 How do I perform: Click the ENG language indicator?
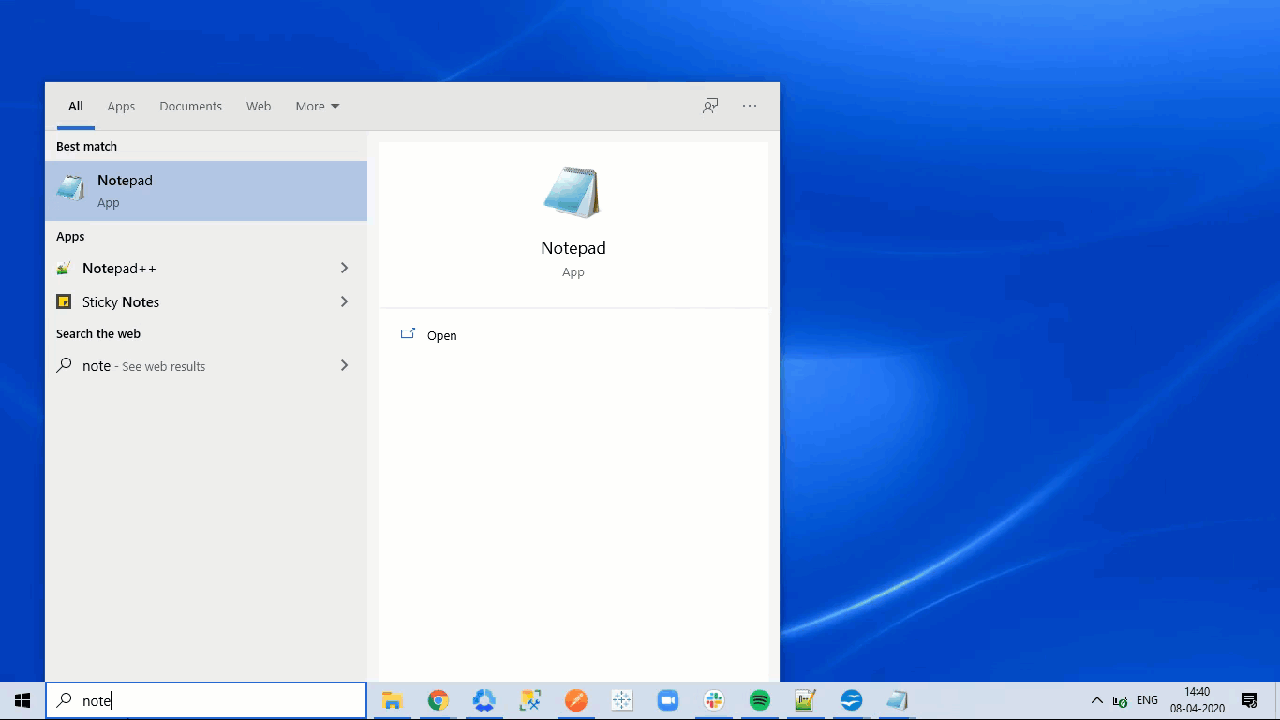click(x=1147, y=701)
